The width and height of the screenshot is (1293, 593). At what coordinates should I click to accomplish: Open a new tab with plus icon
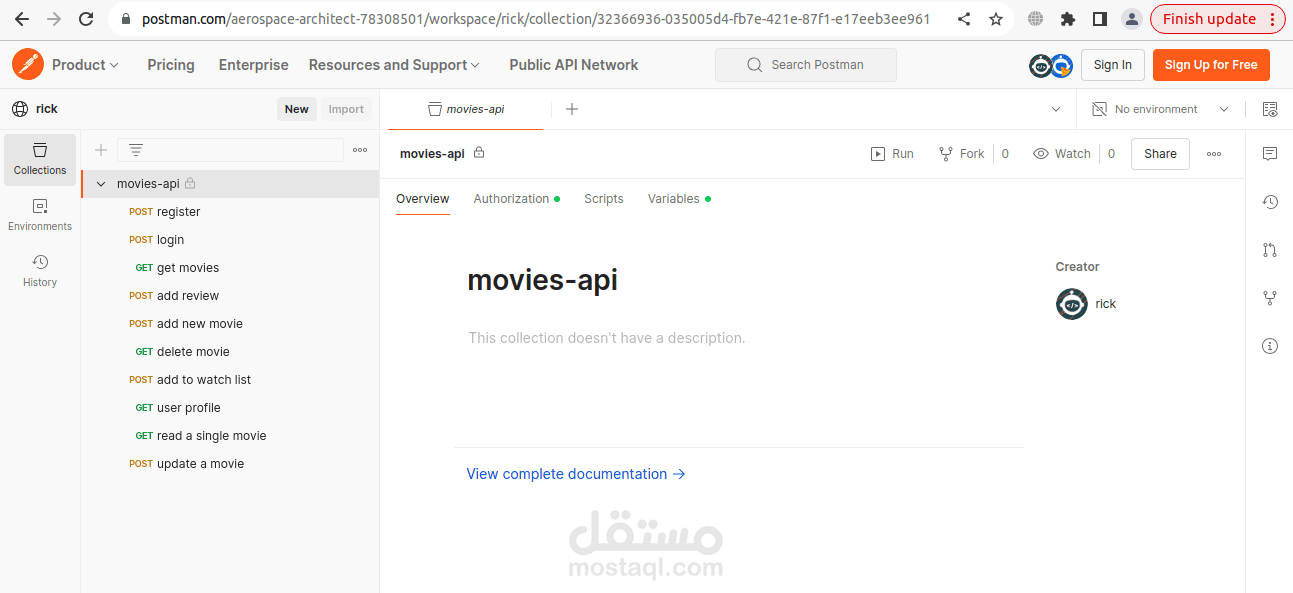click(572, 109)
